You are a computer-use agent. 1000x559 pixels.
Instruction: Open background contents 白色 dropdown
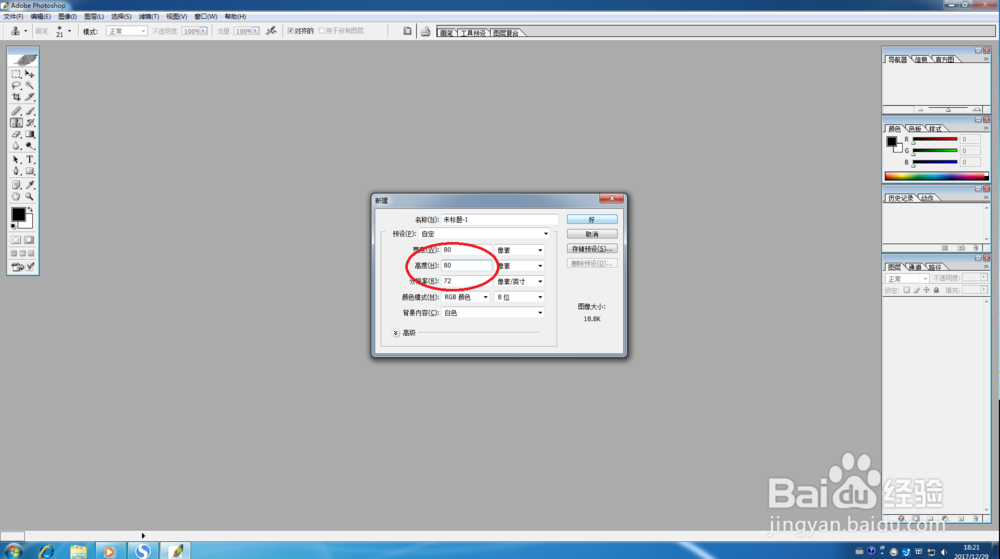[x=493, y=313]
